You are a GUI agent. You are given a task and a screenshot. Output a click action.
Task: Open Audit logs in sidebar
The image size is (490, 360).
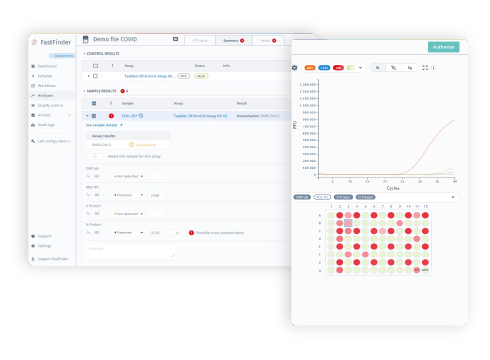tap(46, 125)
